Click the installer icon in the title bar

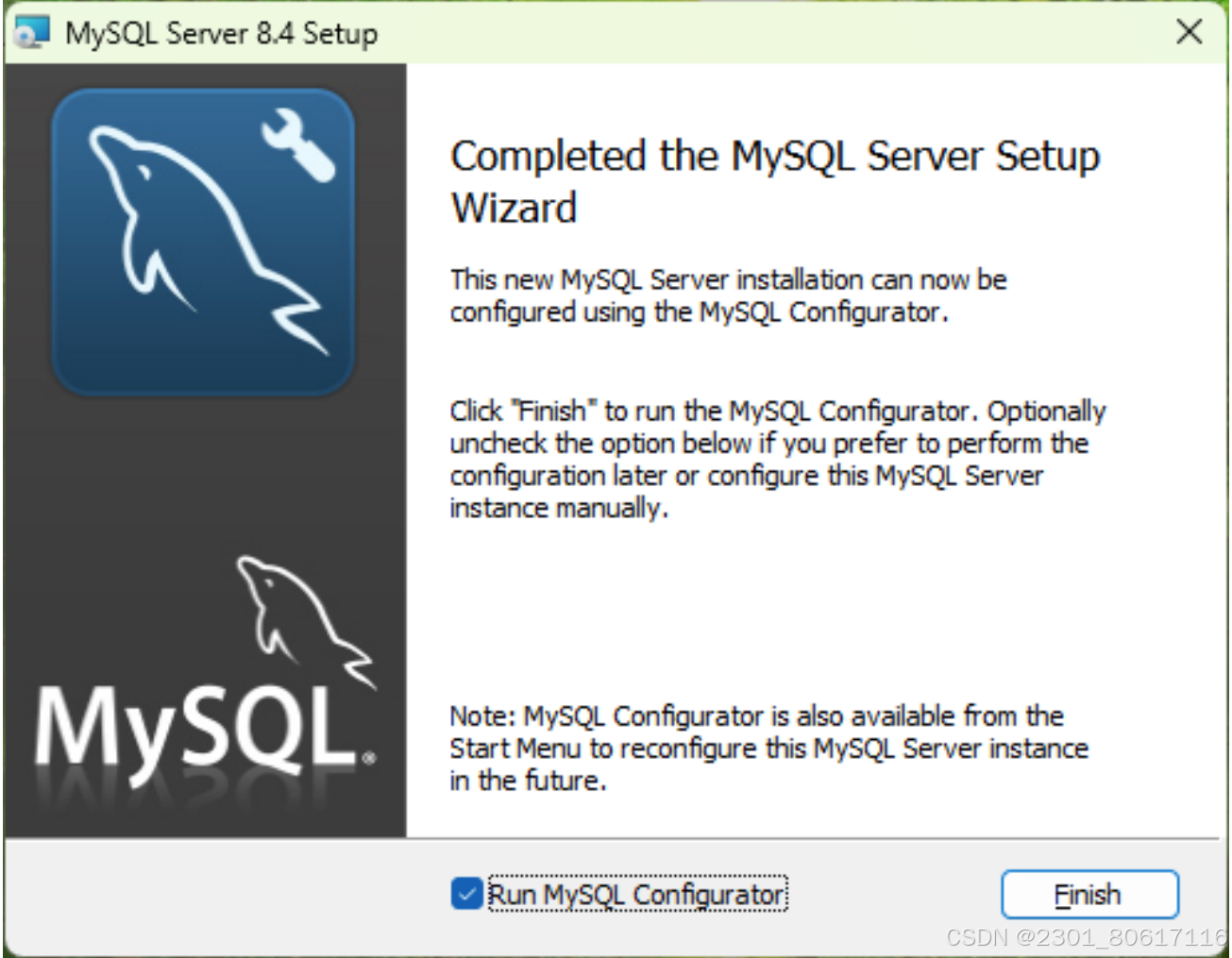[30, 30]
